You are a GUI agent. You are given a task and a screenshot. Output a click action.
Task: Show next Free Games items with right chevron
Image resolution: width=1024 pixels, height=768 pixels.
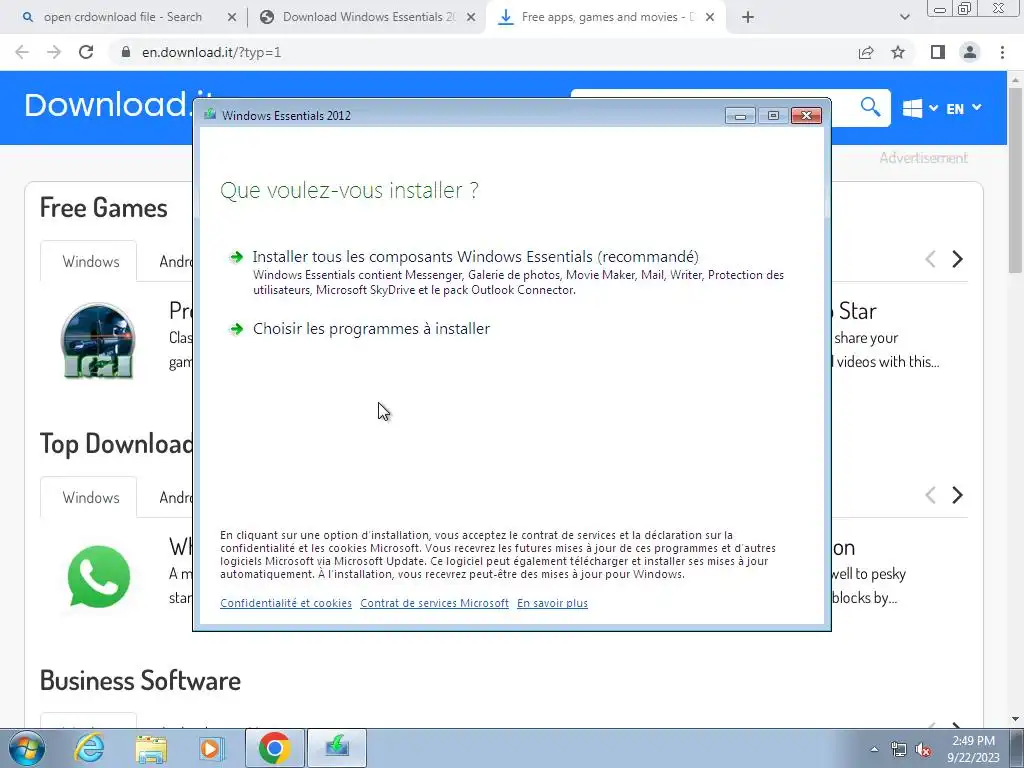point(957,259)
